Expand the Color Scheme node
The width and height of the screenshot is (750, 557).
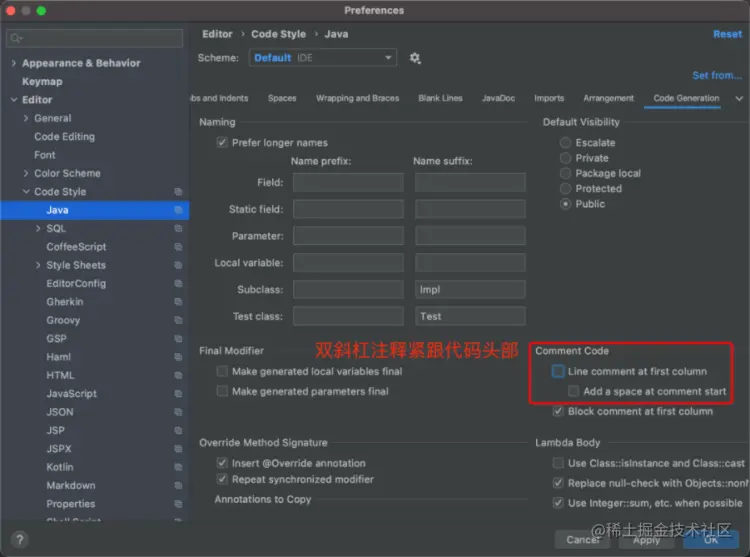tap(26, 173)
